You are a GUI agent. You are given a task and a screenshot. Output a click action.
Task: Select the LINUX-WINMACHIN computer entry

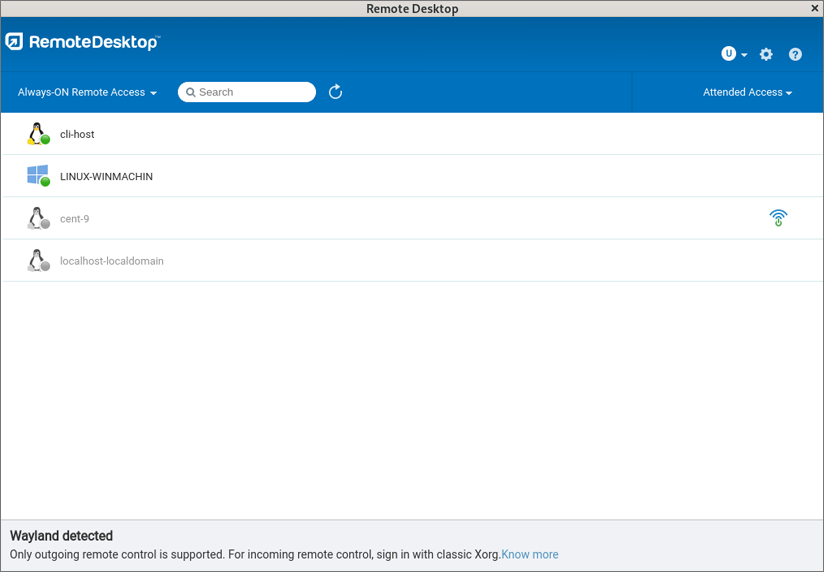106,177
